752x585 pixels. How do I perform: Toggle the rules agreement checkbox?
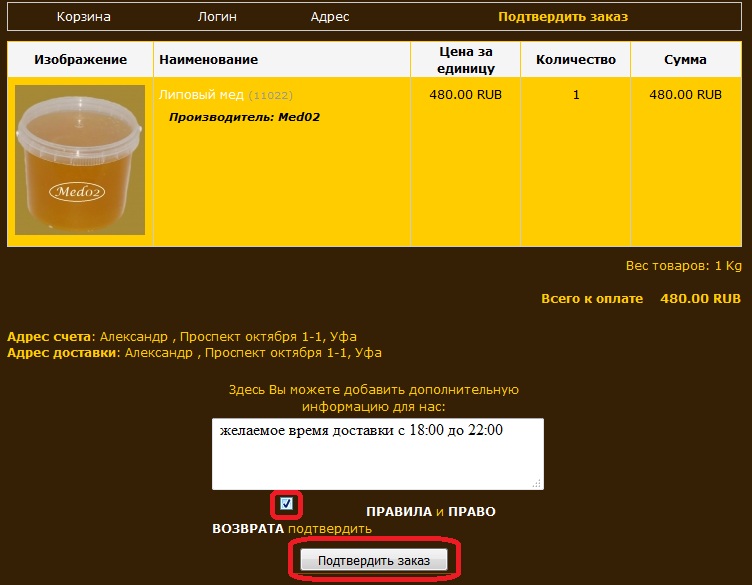click(x=286, y=504)
